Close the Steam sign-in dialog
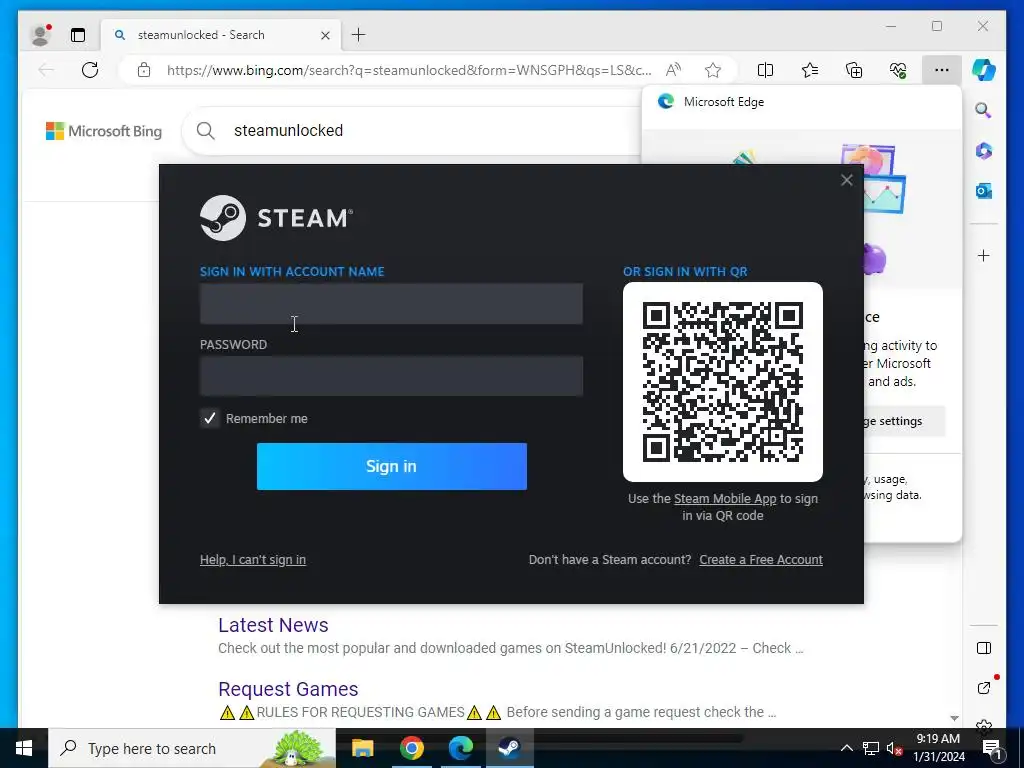Screen dimensions: 1024x768 (846, 180)
